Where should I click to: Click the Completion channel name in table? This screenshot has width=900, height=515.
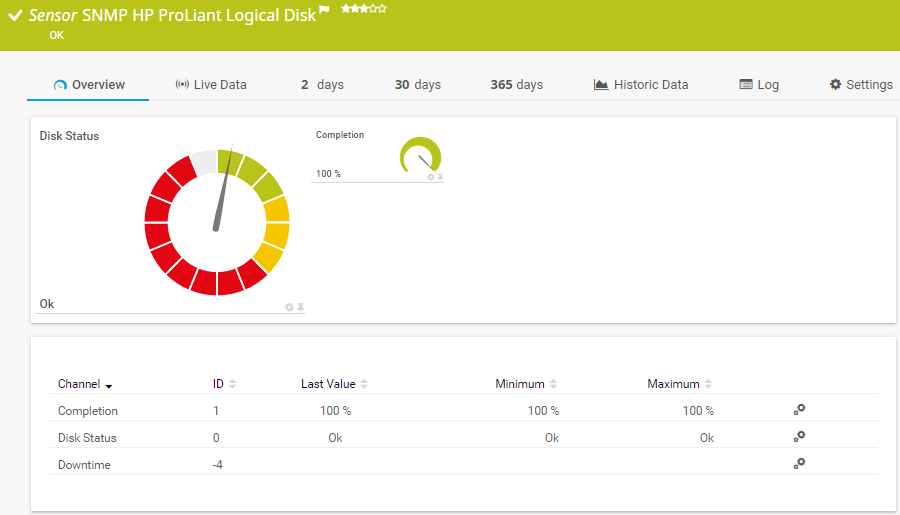(x=88, y=411)
